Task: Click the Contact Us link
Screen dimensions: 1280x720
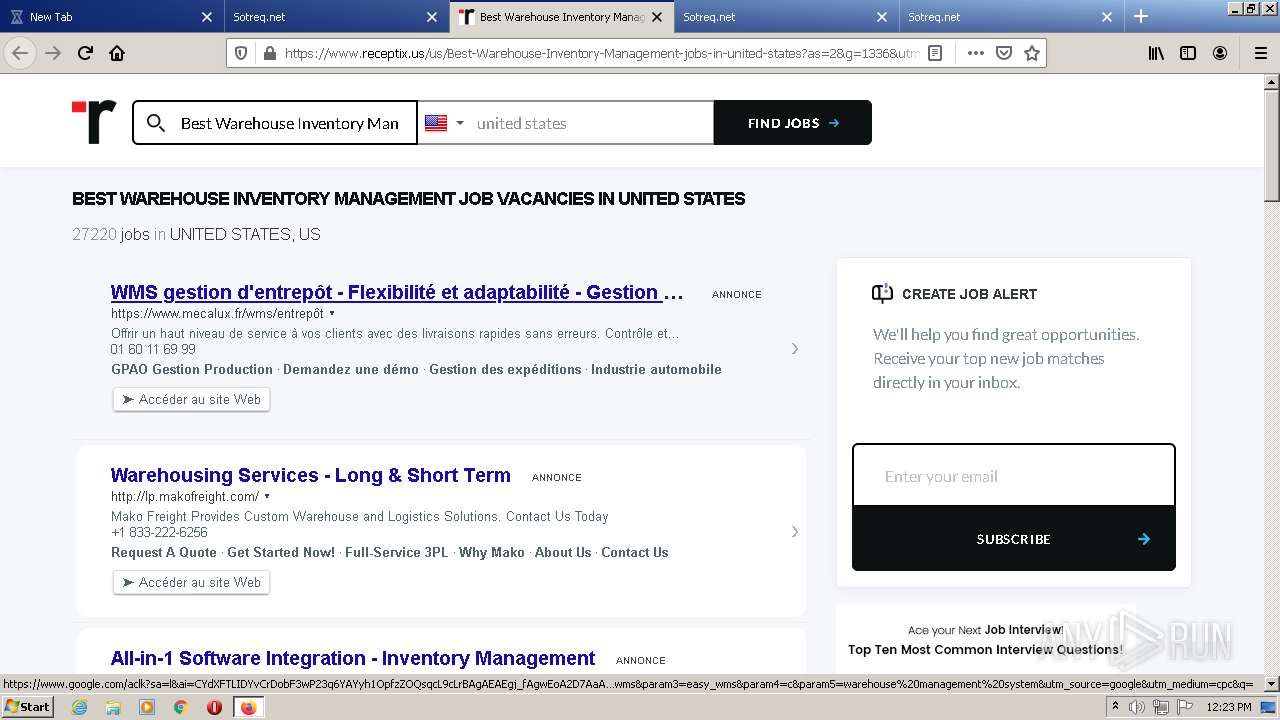Action: coord(635,552)
